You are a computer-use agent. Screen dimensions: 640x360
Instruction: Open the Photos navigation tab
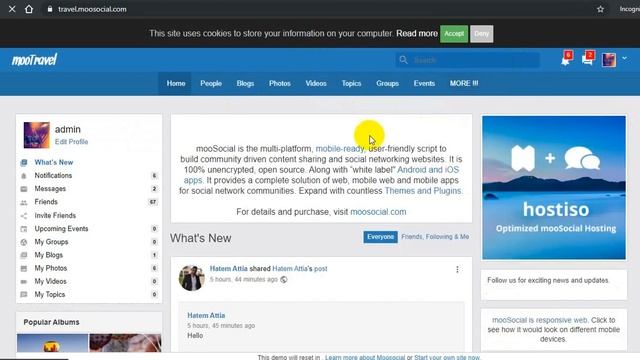pyautogui.click(x=280, y=83)
